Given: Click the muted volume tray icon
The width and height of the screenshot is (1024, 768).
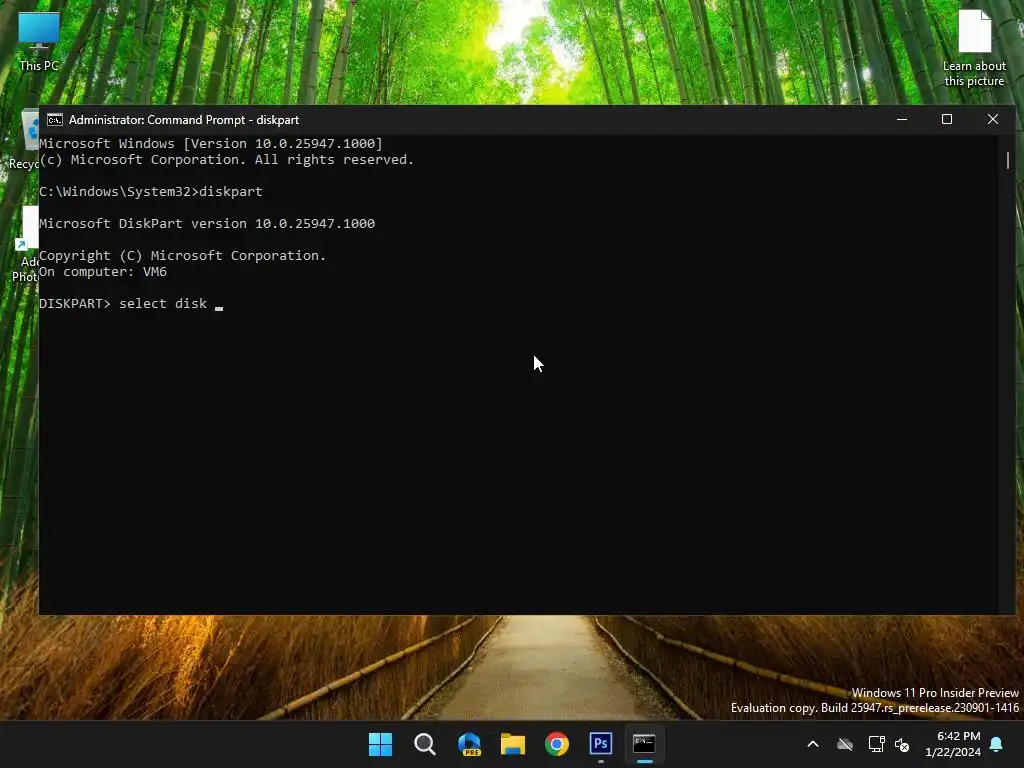Looking at the screenshot, I should 902,744.
